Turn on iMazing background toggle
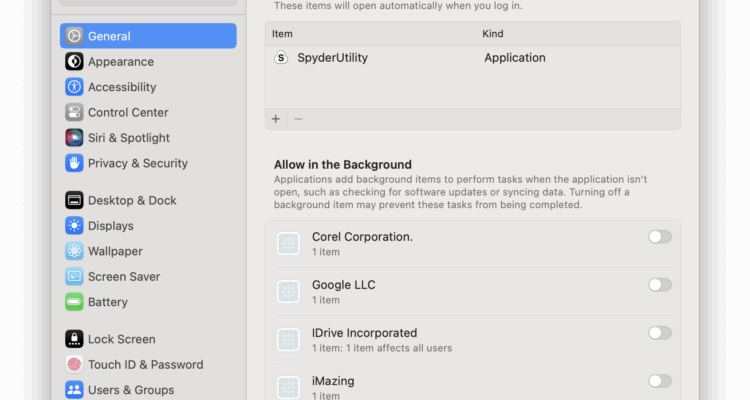750x400 pixels. click(x=660, y=381)
